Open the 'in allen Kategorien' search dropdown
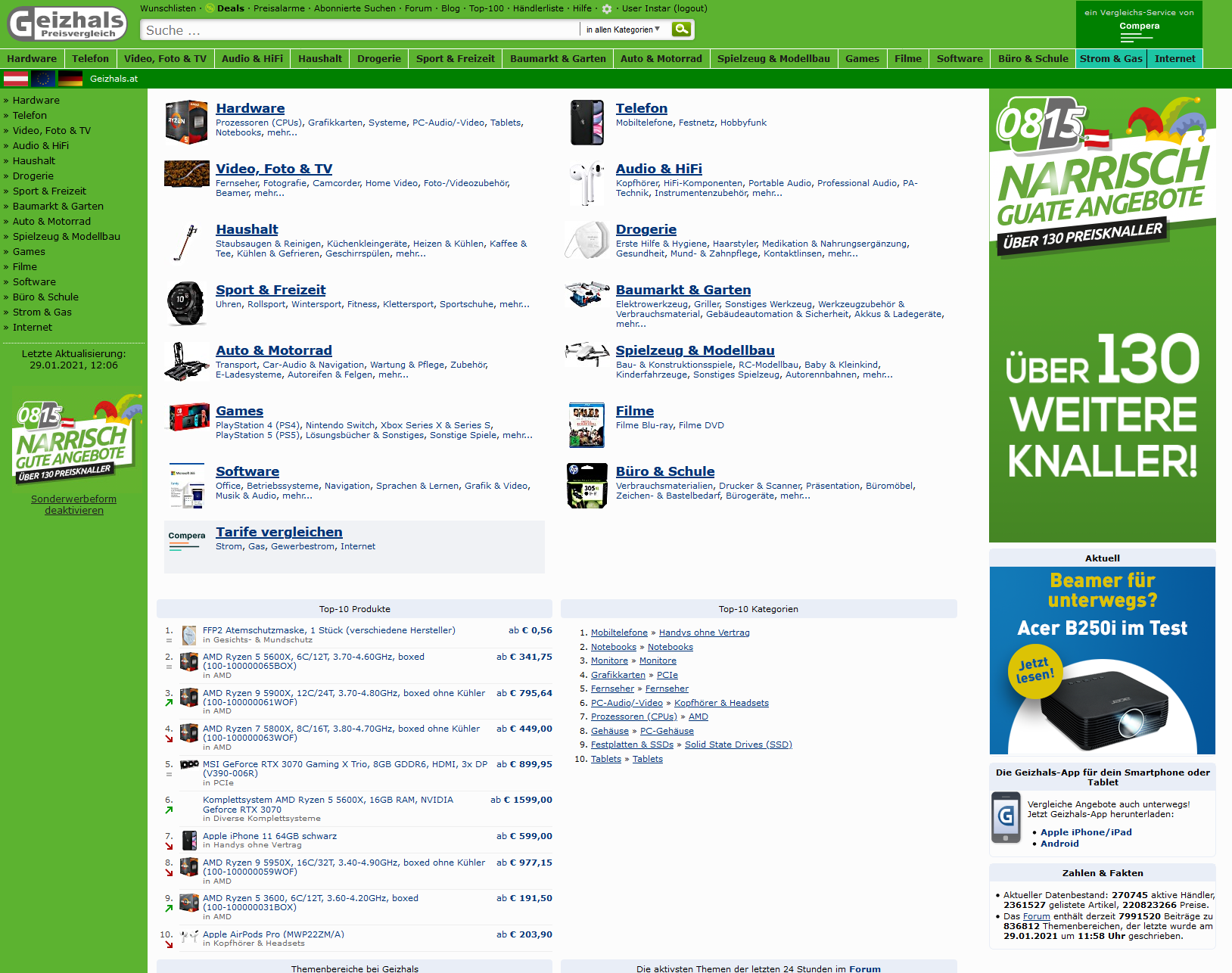This screenshot has width=1232, height=973. [622, 30]
